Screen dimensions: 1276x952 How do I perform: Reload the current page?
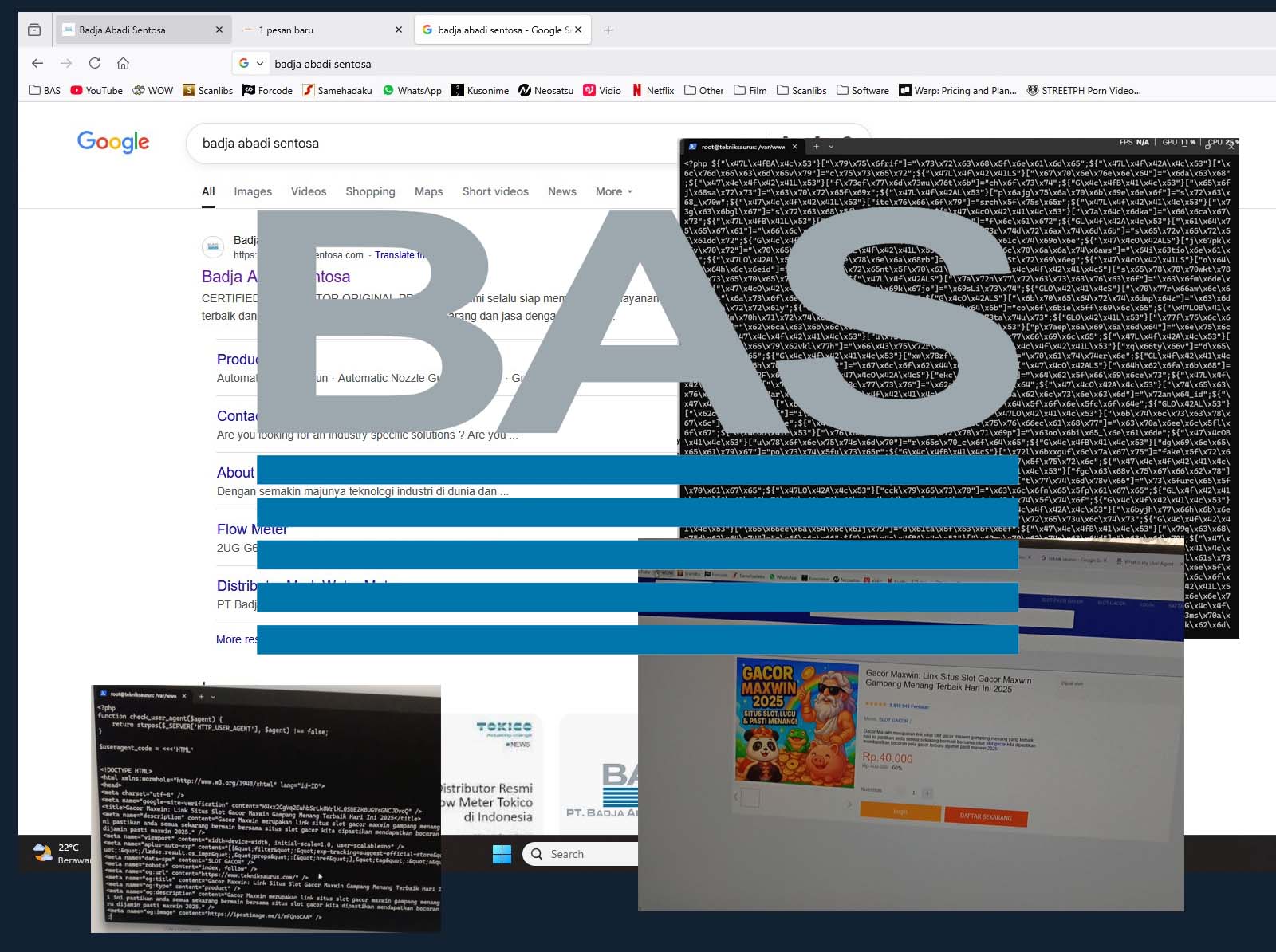point(95,63)
